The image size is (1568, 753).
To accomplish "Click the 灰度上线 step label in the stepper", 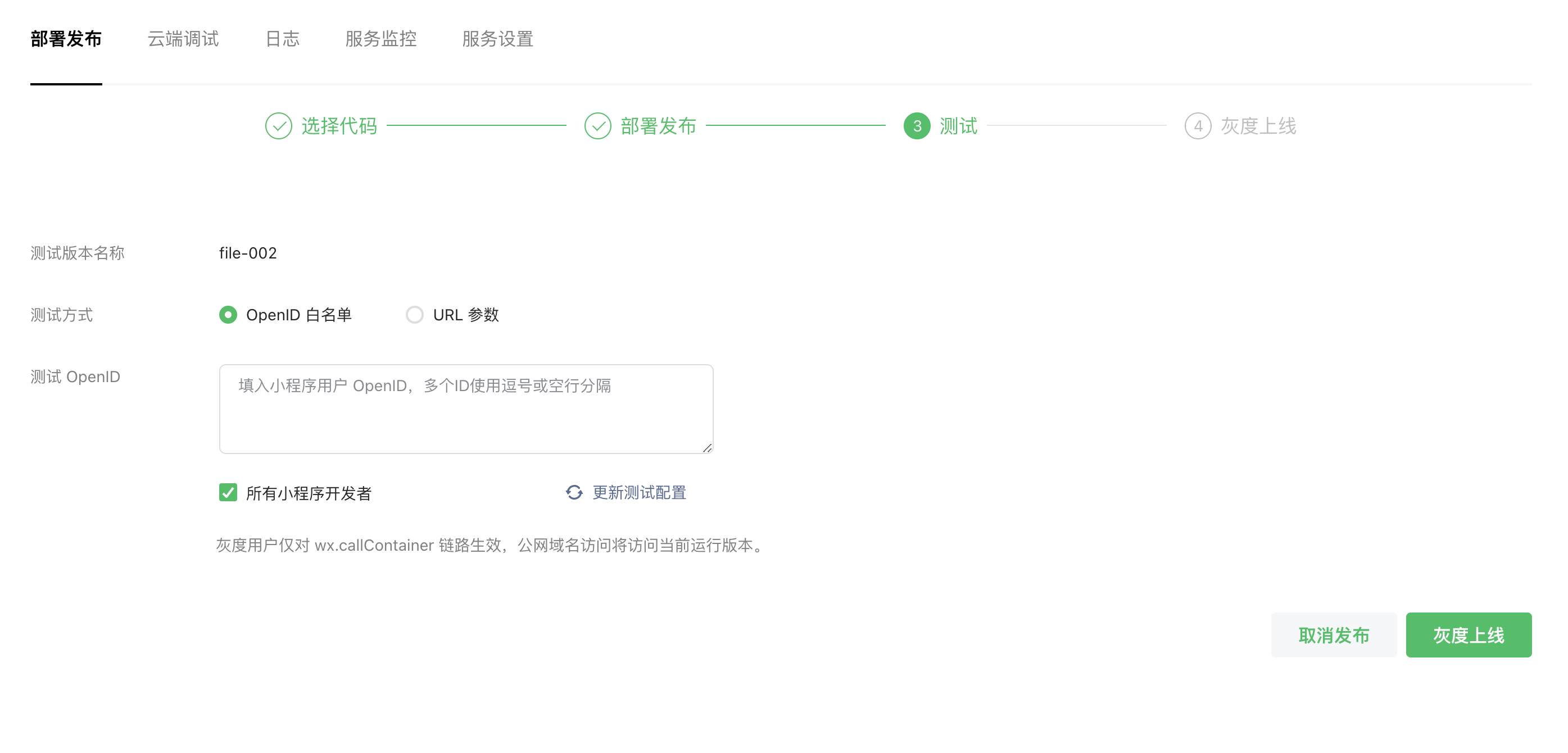I will coord(1258,126).
